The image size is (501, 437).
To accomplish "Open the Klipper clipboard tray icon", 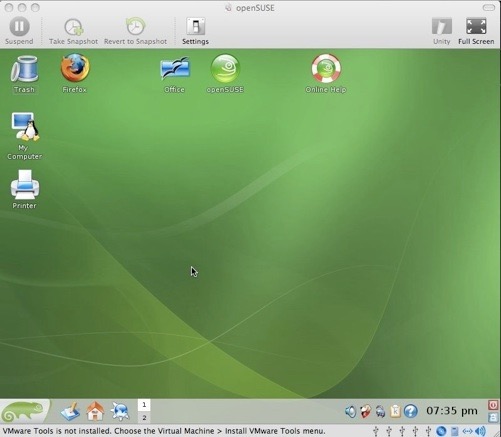I will click(x=395, y=412).
